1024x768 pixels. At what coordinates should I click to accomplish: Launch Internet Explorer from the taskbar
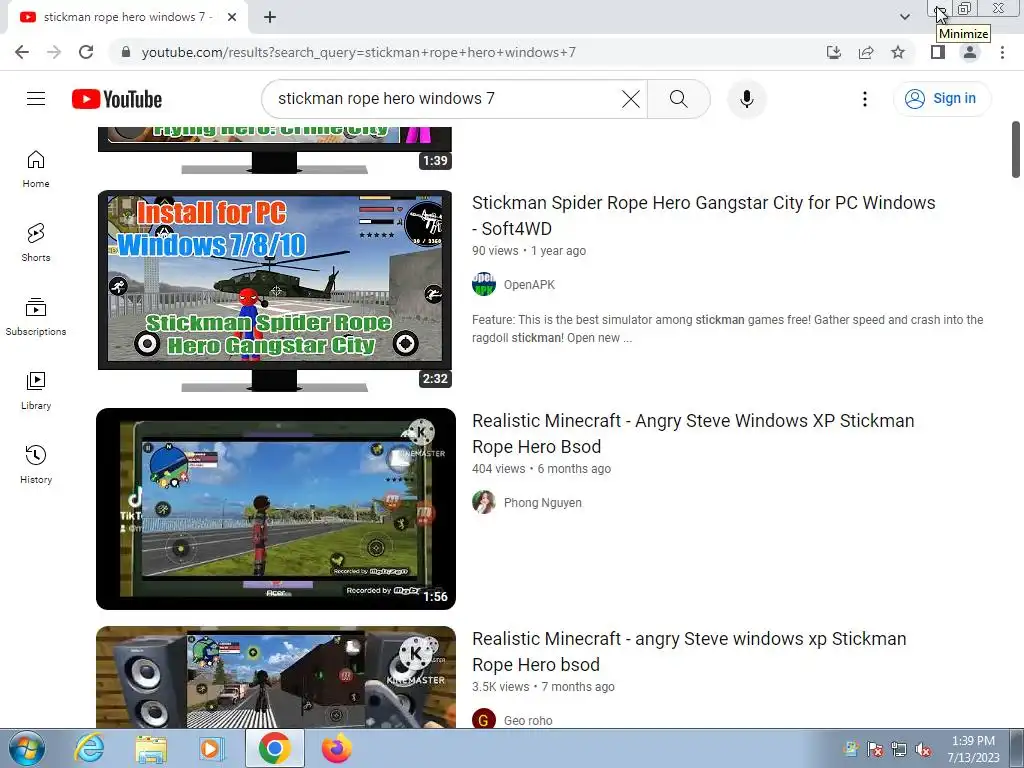pyautogui.click(x=89, y=748)
